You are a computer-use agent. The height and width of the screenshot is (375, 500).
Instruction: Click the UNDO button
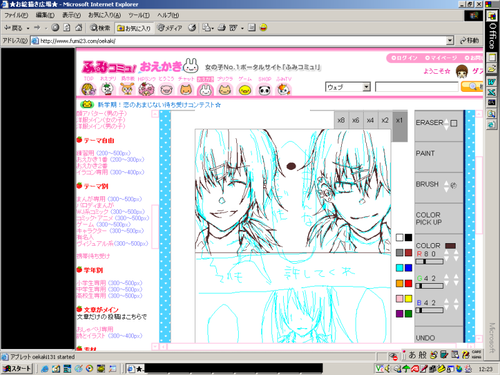[438, 335]
